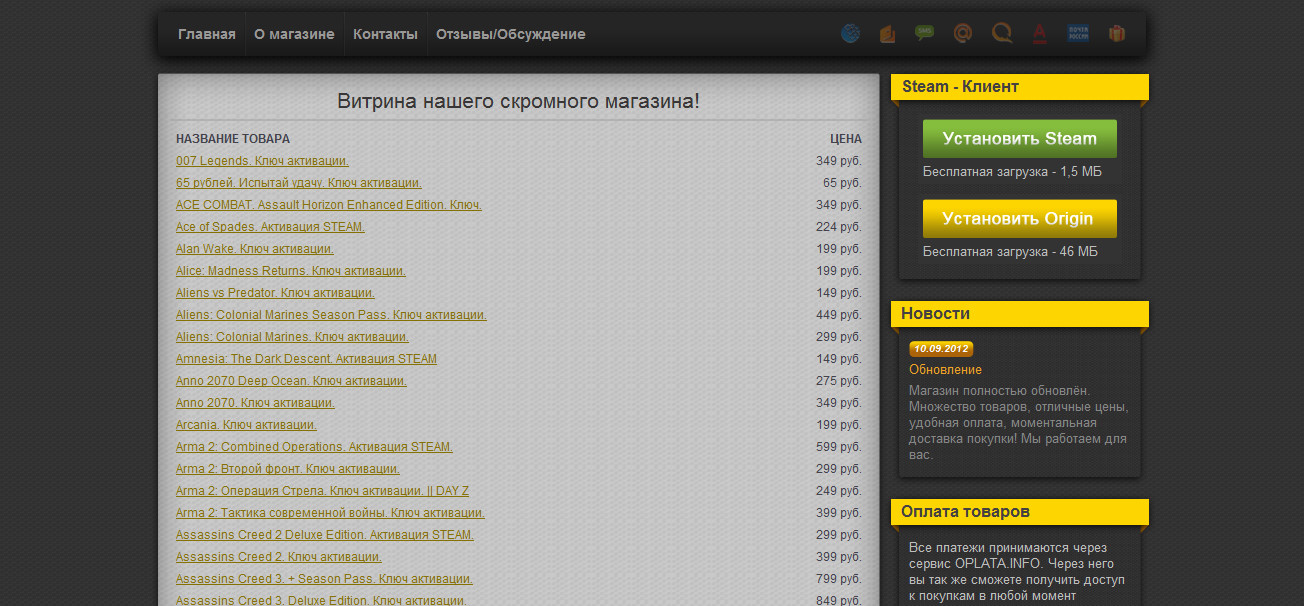Click the Бесплатная загрузка - 46 МБ text

click(x=1010, y=252)
